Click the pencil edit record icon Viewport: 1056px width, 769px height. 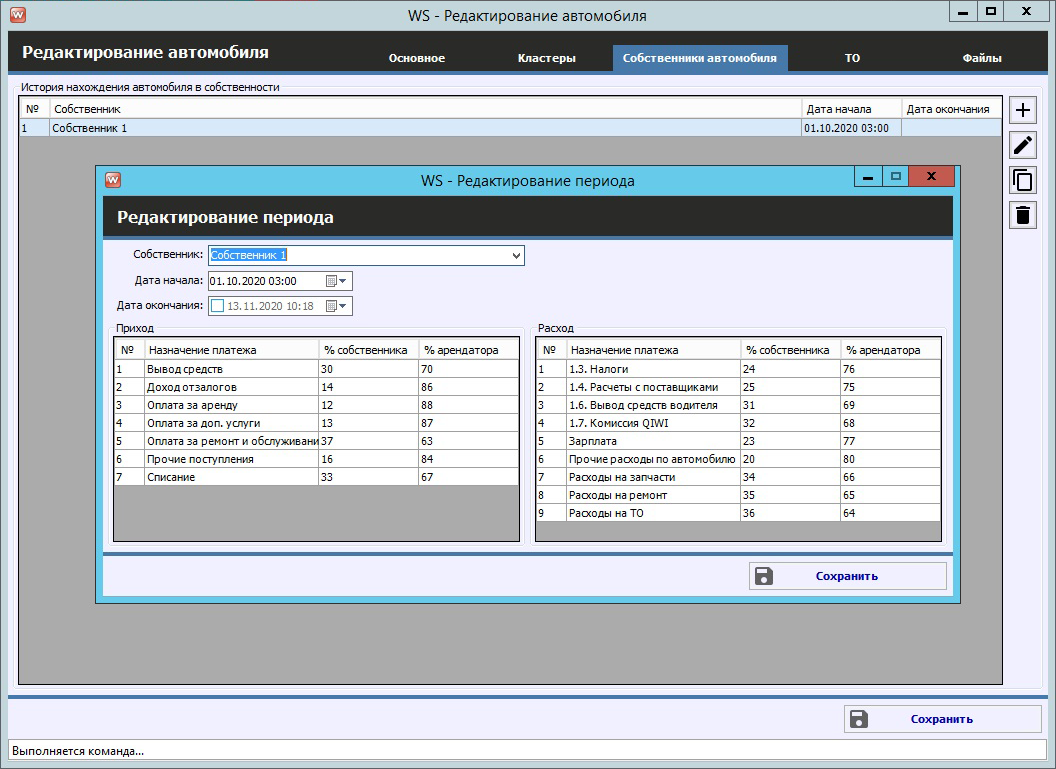(1022, 145)
